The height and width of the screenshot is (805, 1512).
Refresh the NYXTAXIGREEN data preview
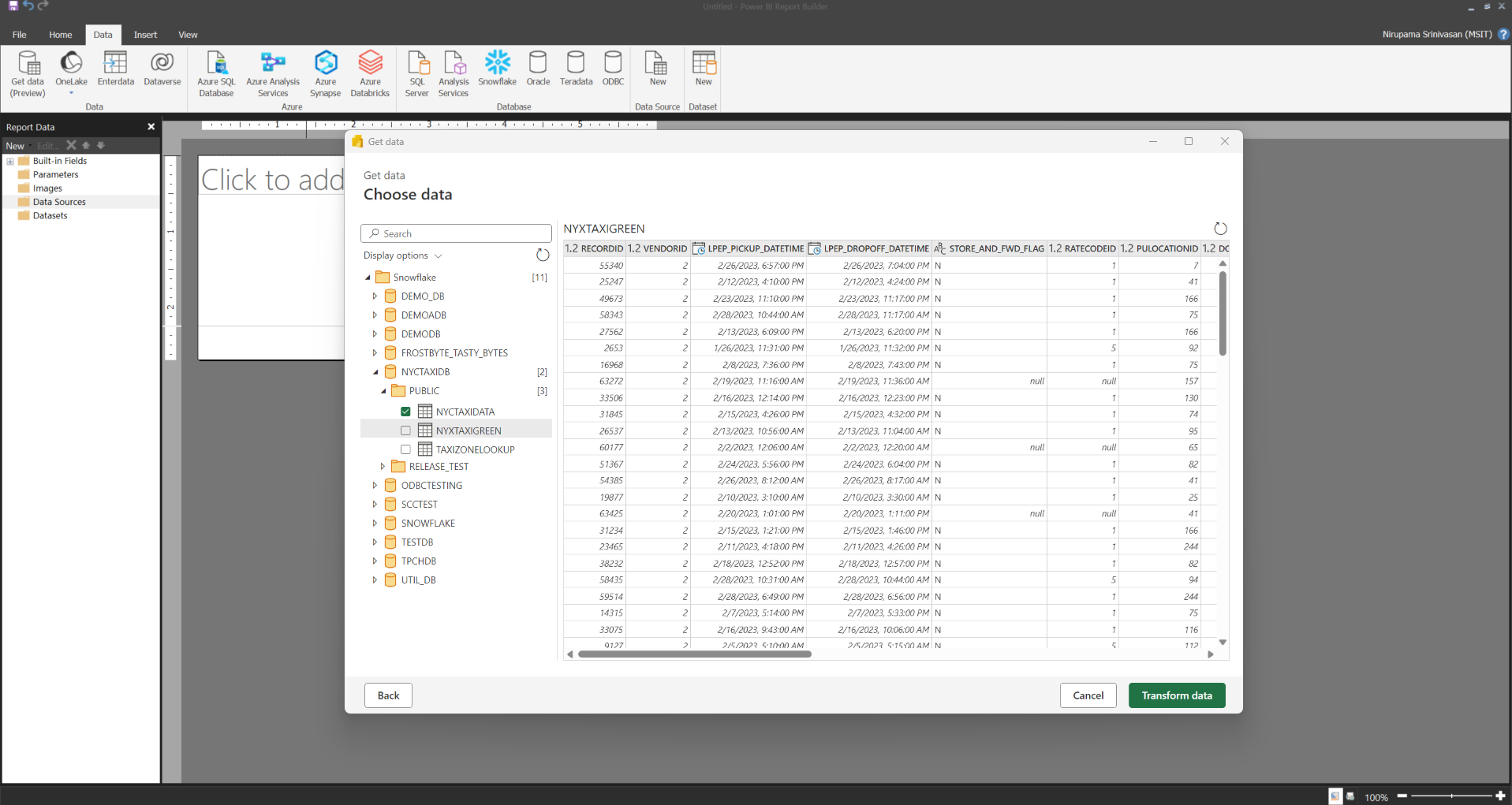click(1220, 229)
